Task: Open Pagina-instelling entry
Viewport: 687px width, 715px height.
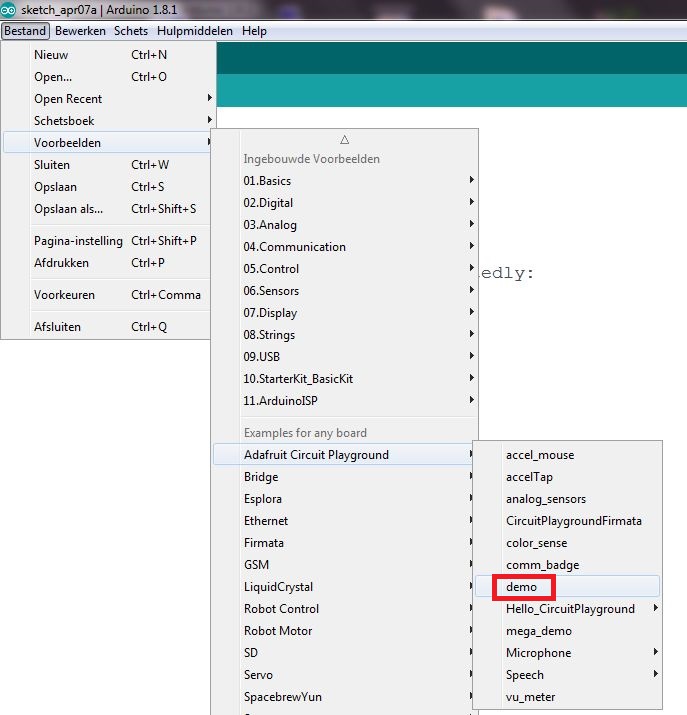Action: [x=108, y=241]
